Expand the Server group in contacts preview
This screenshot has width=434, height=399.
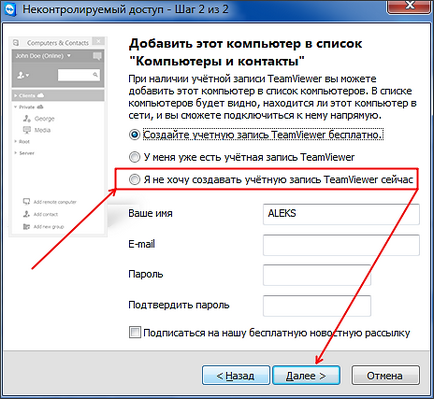pyautogui.click(x=15, y=153)
